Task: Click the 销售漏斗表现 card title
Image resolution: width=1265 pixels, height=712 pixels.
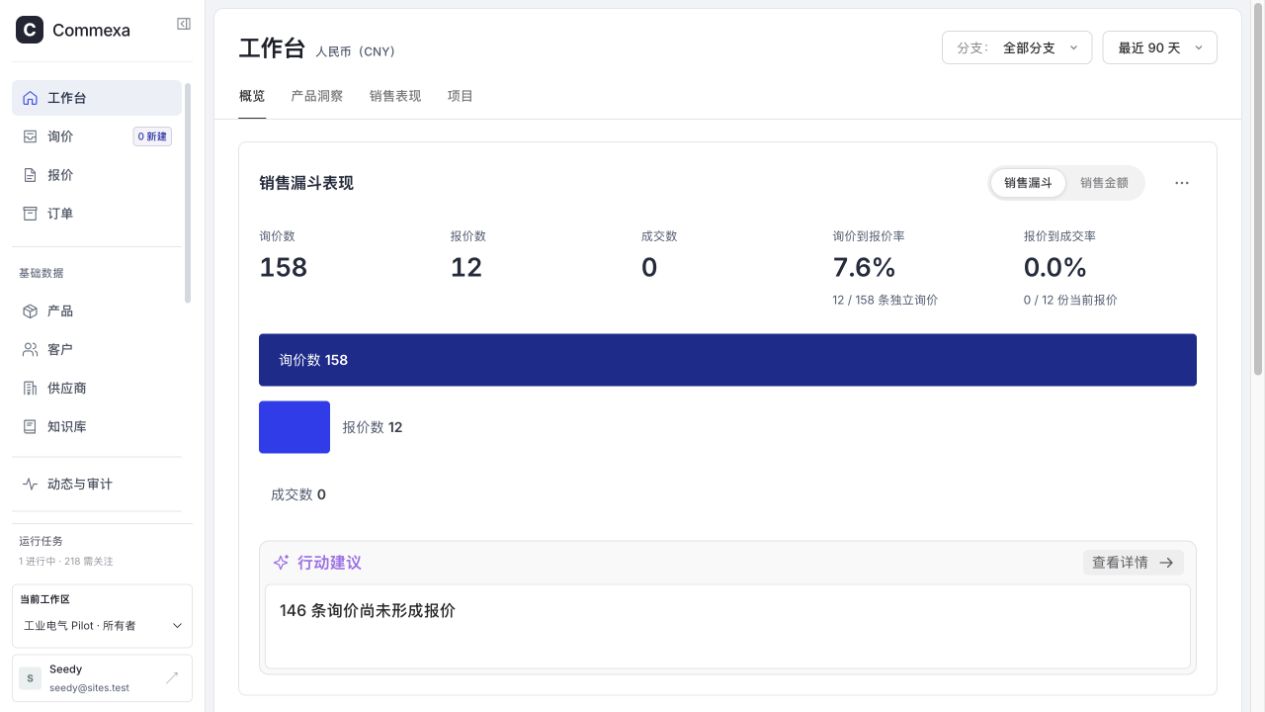Action: click(306, 183)
